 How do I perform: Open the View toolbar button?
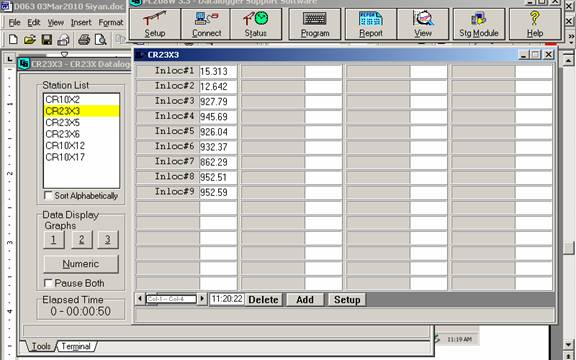[423, 24]
